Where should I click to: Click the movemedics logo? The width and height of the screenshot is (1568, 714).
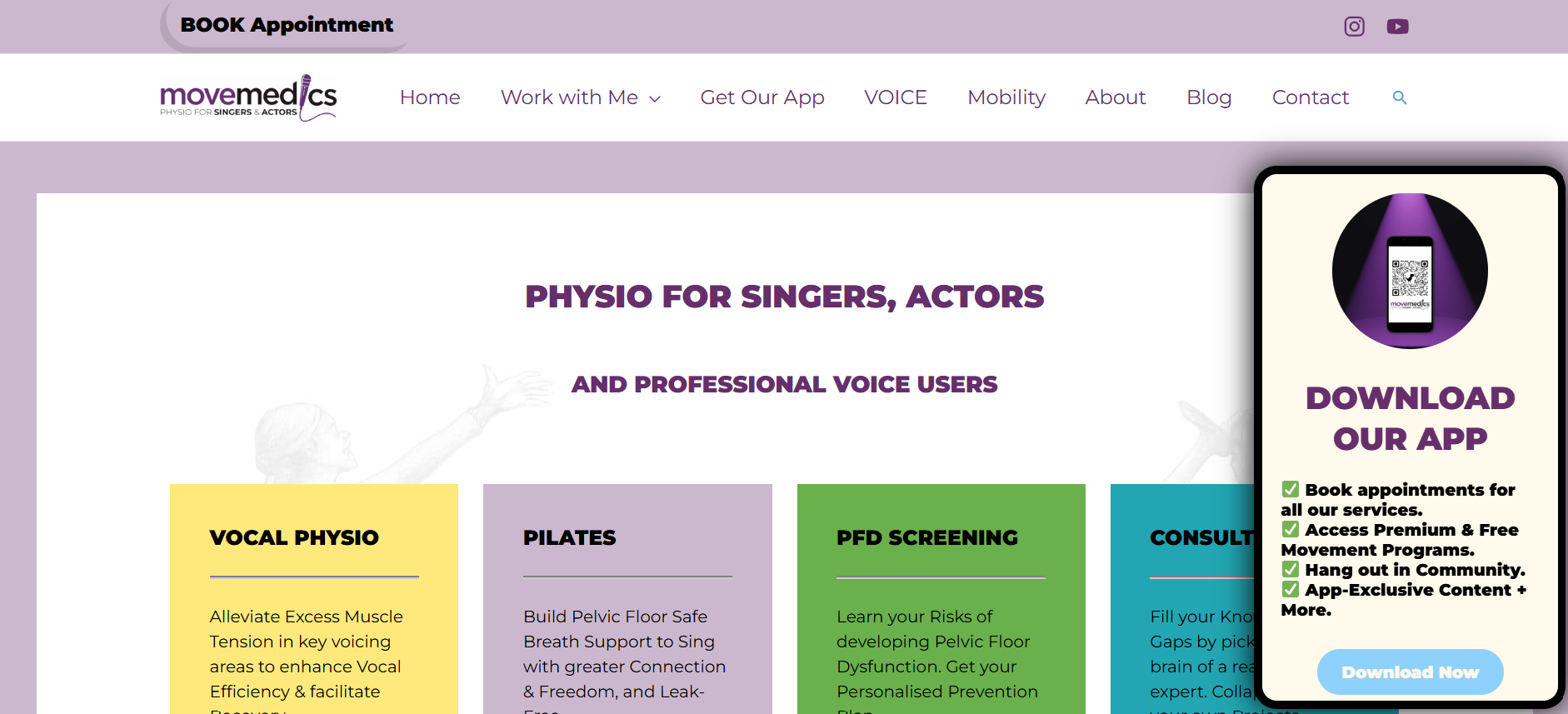click(x=248, y=97)
